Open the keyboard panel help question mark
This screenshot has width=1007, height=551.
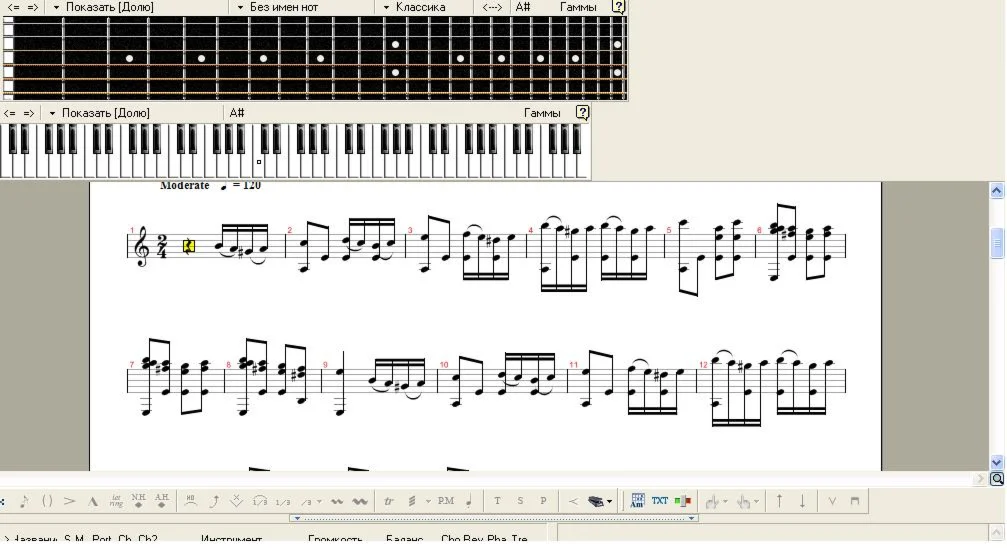[x=582, y=112]
